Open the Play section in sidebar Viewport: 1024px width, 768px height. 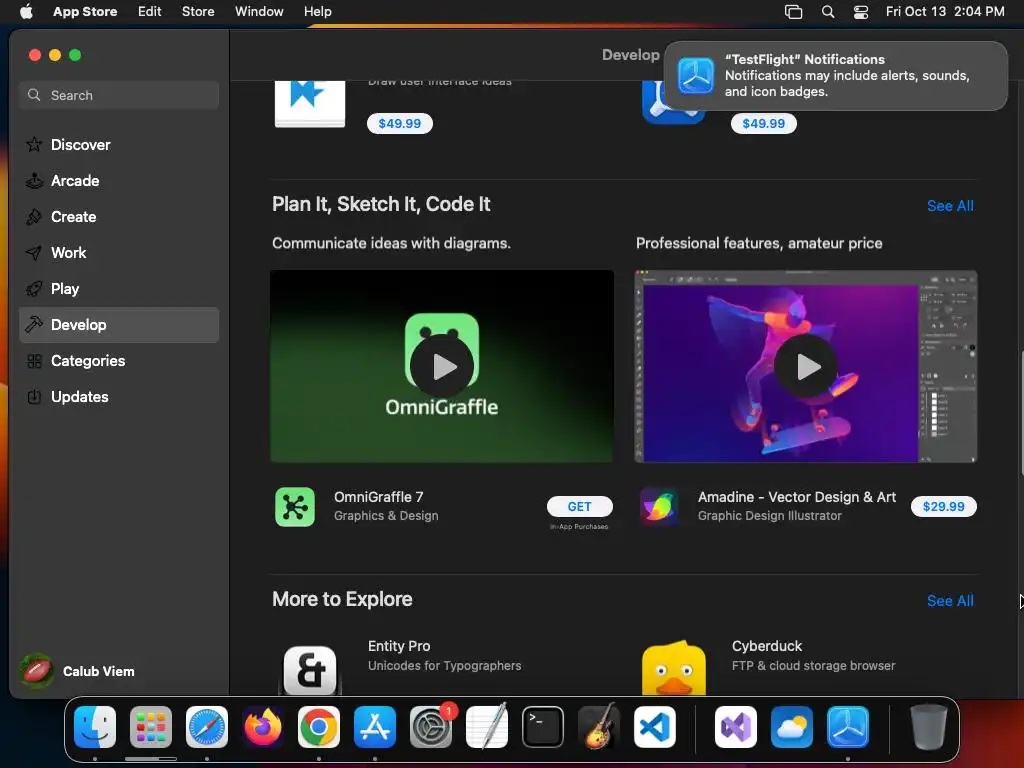[119, 288]
